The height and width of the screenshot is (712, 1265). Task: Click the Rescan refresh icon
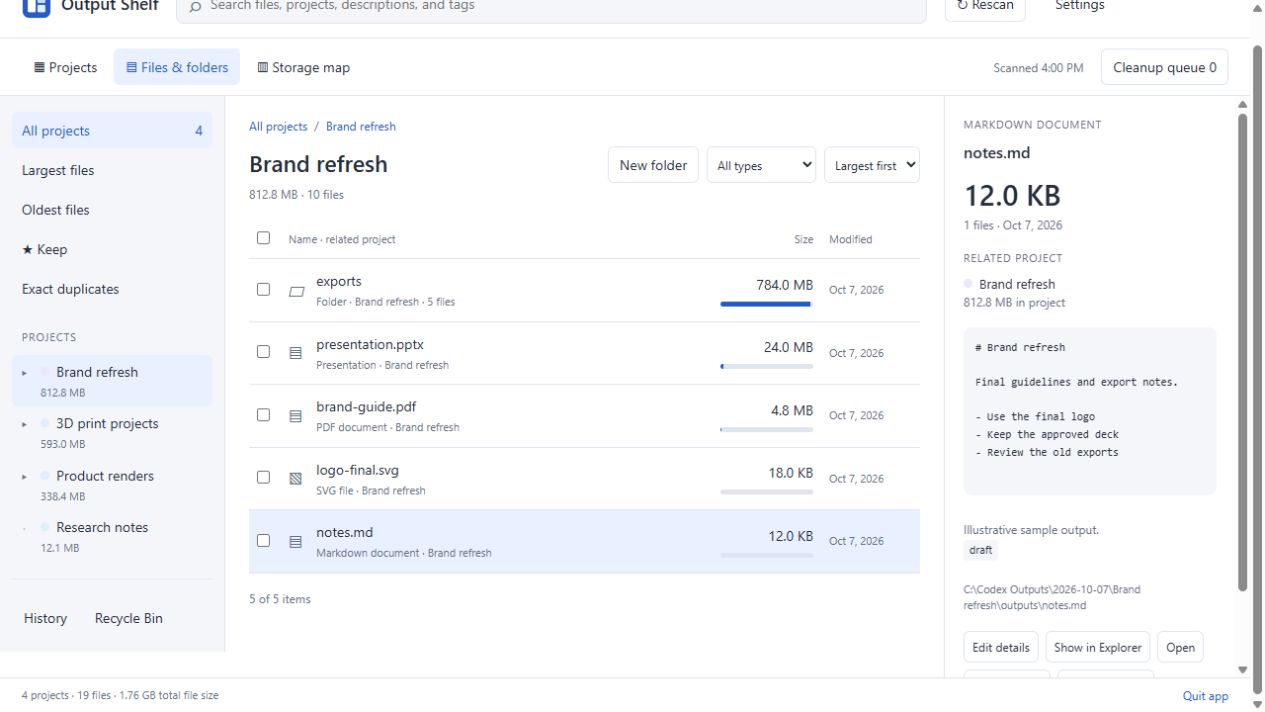pos(962,6)
